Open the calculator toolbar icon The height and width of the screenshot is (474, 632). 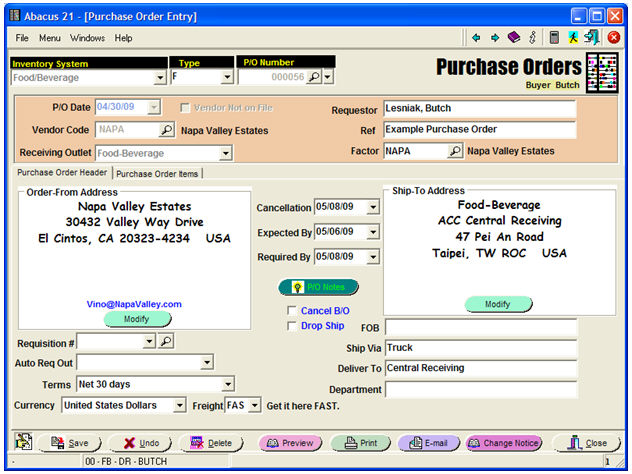(554, 38)
